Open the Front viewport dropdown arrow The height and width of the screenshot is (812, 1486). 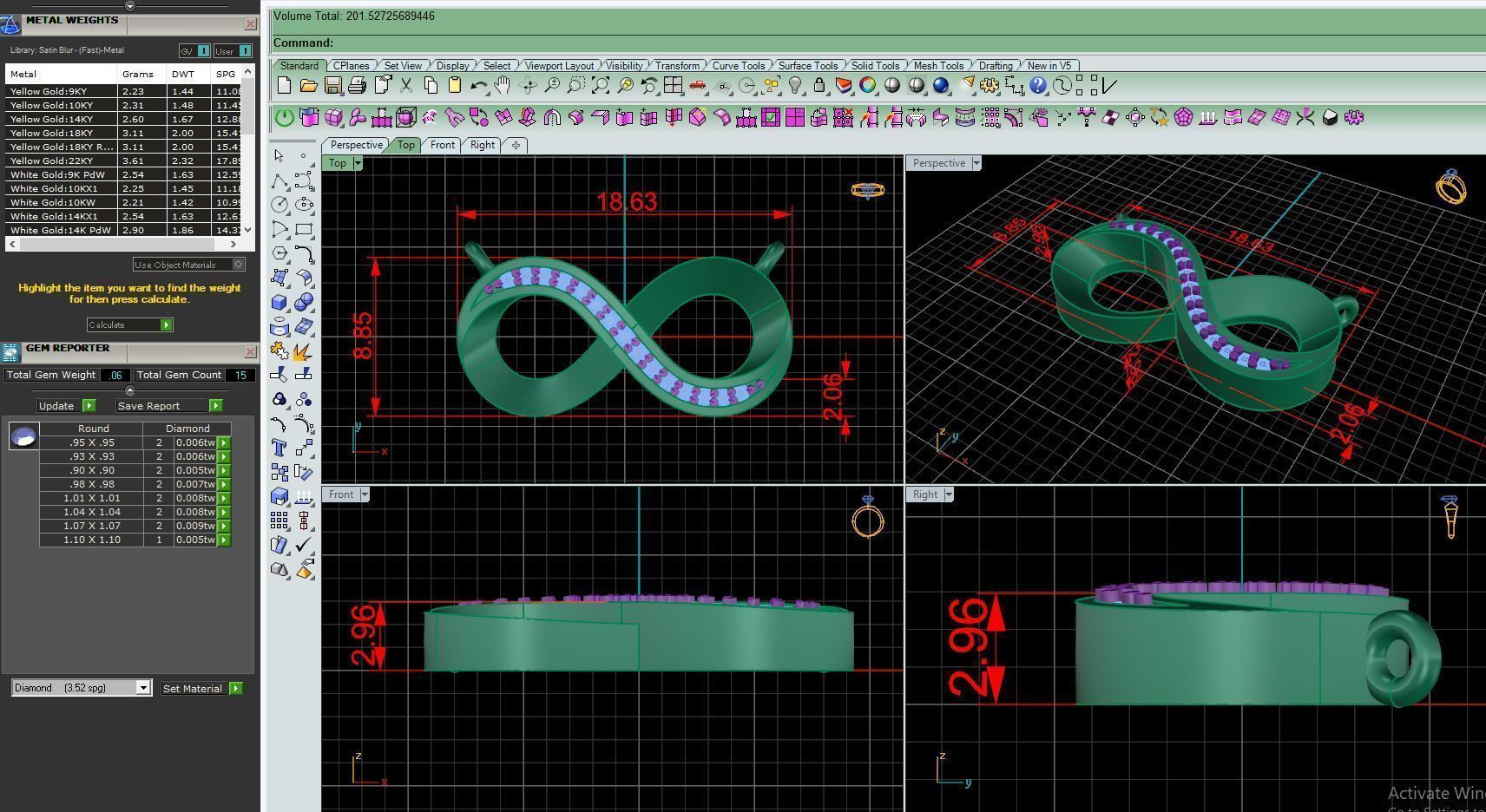pyautogui.click(x=365, y=494)
